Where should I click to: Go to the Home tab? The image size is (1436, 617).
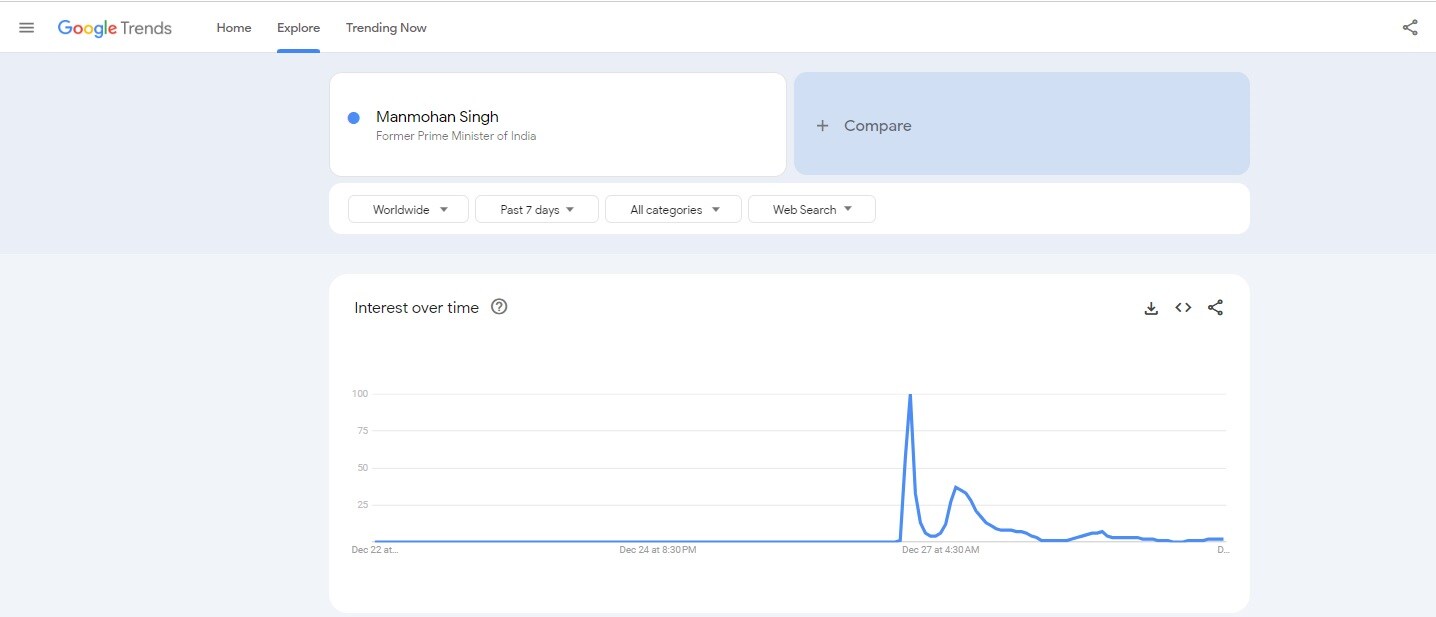pyautogui.click(x=234, y=28)
